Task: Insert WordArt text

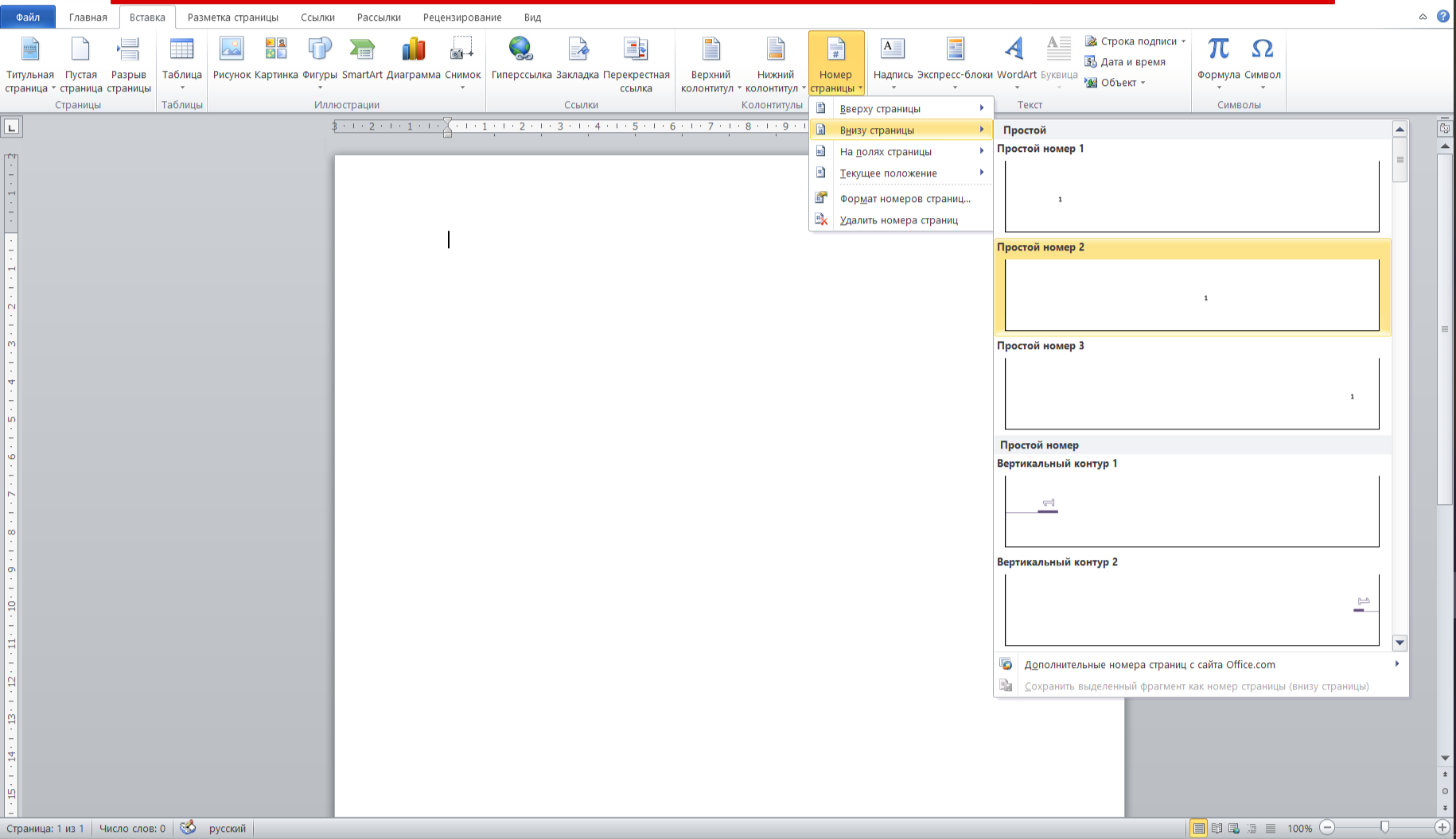Action: (x=1016, y=59)
